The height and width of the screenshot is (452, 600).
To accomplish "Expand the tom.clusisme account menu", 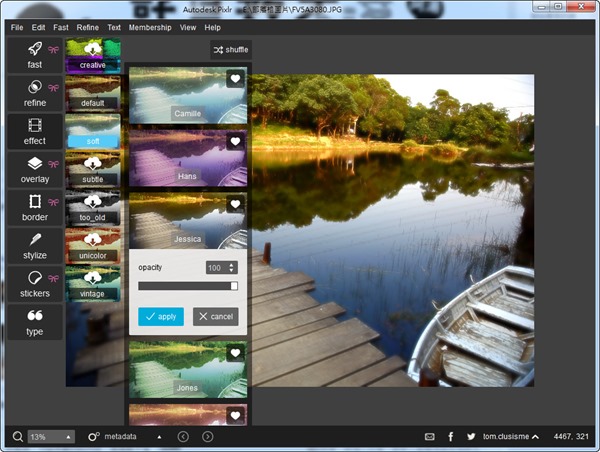I will pyautogui.click(x=535, y=437).
